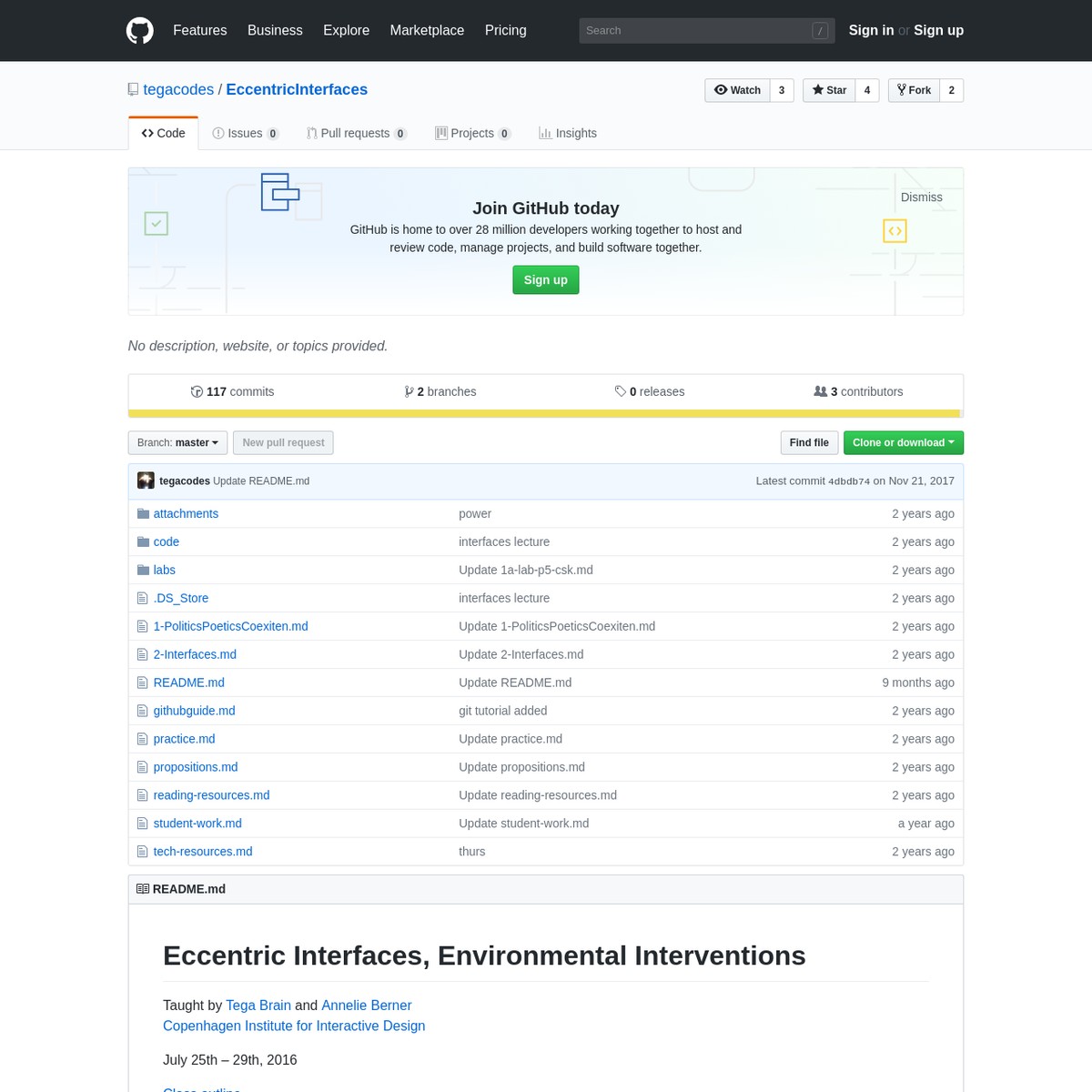Open the 'Update README.md' latest commit message
Image resolution: width=1092 pixels, height=1092 pixels.
coord(261,480)
